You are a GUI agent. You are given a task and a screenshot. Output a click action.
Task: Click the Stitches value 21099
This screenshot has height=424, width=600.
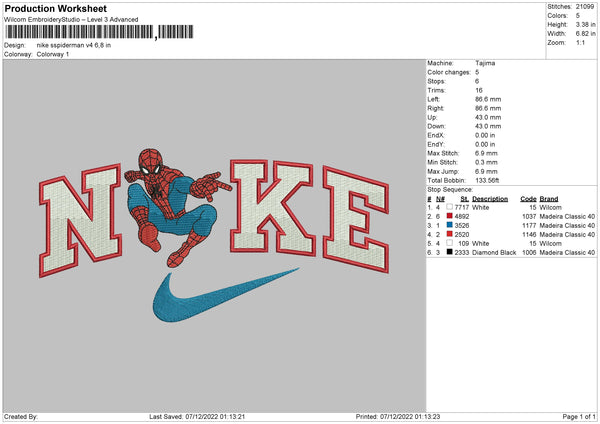585,6
